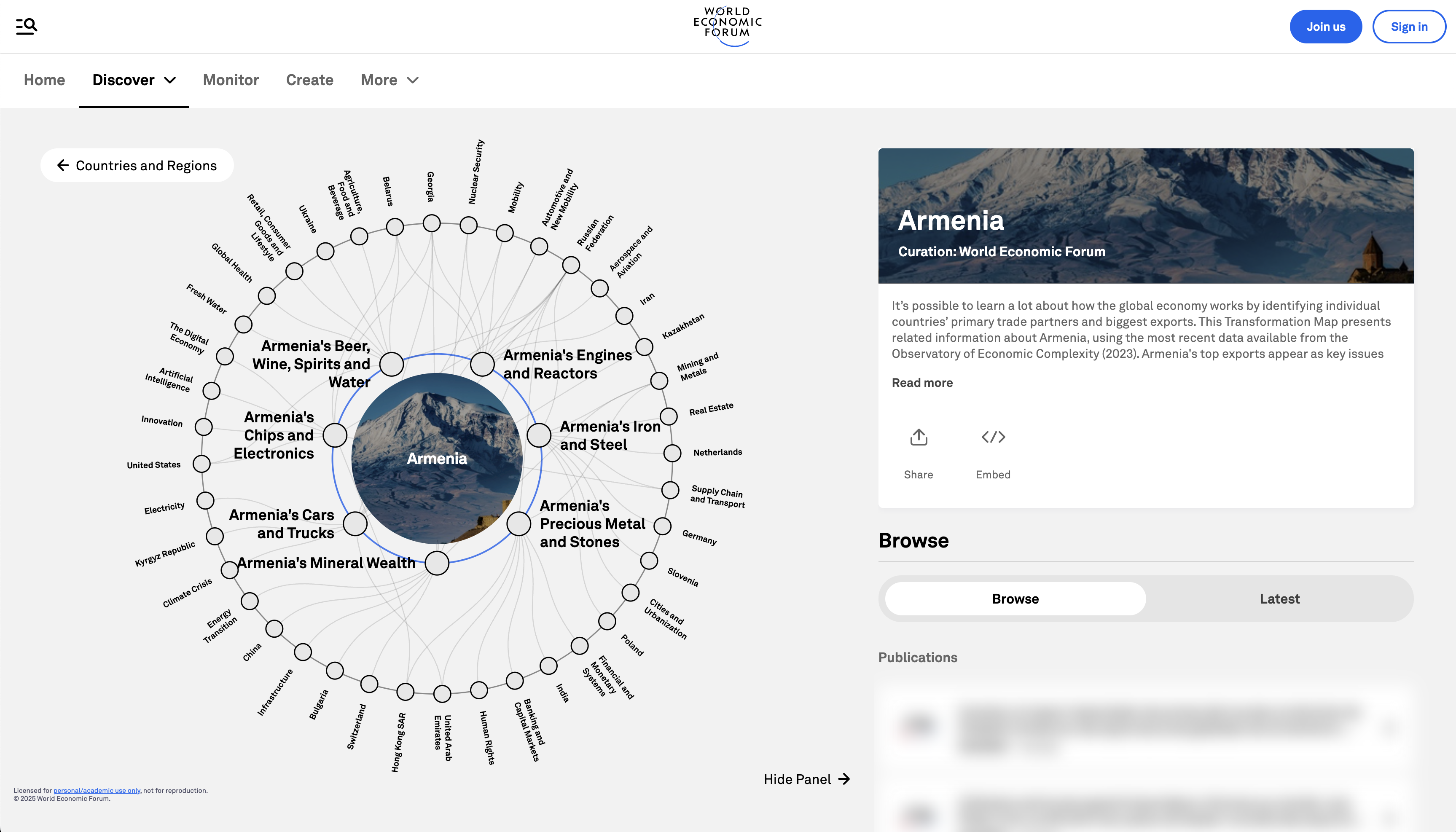Click Hide Panel
Image resolution: width=1456 pixels, height=832 pixels.
(807, 779)
